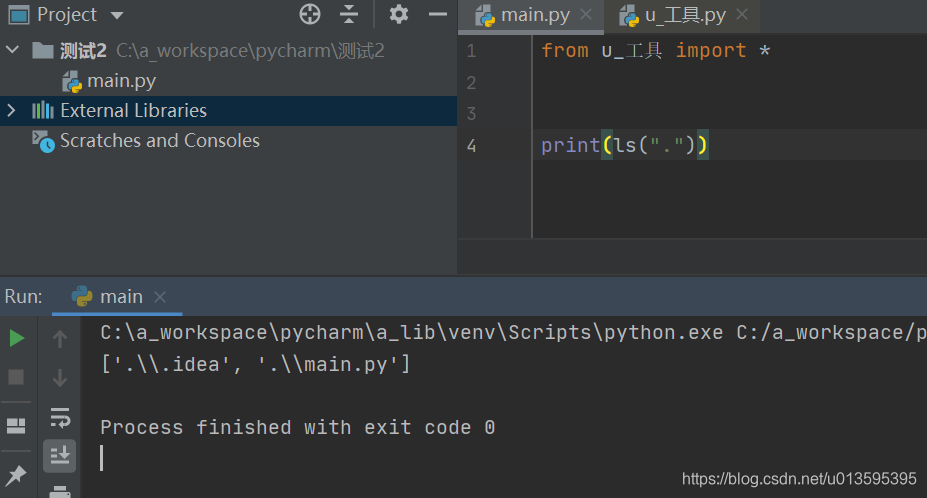Click Restore Layout icon in run panel
Screen dimensions: 927x498
(x=17, y=426)
